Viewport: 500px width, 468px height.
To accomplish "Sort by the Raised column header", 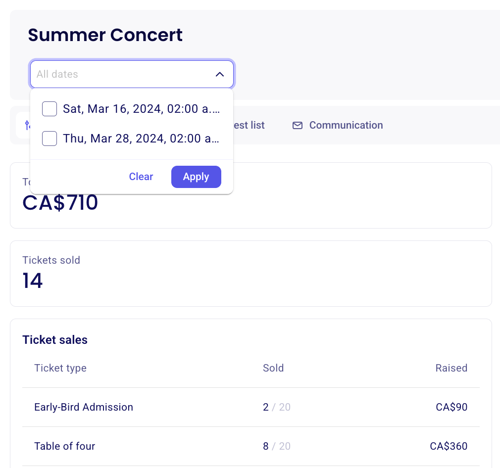I will 451,368.
